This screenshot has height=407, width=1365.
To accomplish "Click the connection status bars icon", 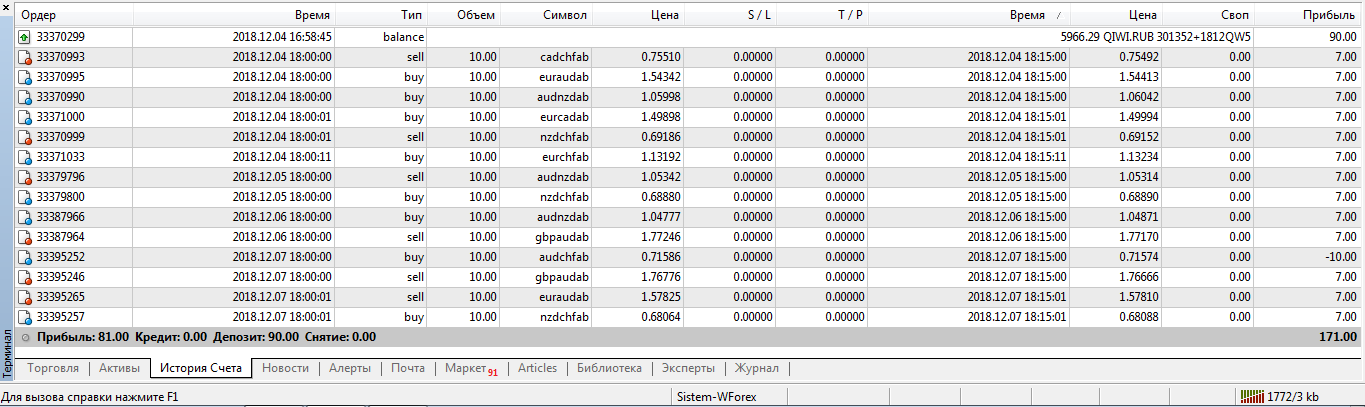I will 1251,397.
